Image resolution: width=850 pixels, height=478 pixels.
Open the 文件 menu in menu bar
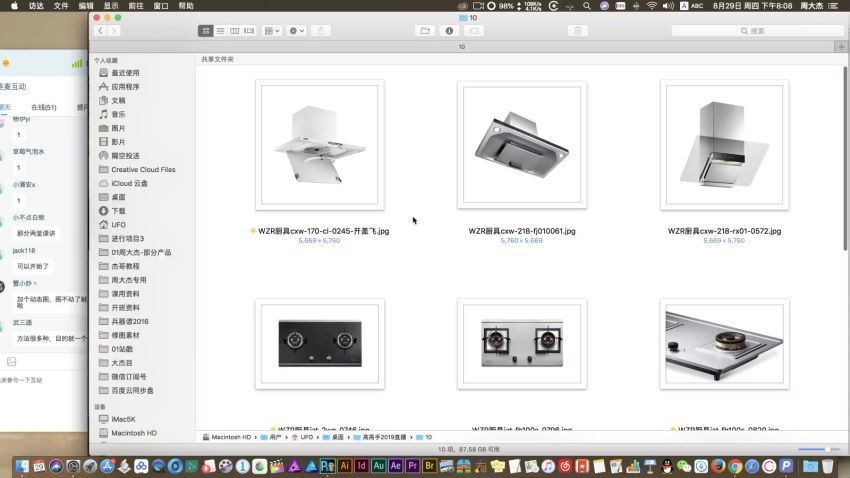pos(61,6)
